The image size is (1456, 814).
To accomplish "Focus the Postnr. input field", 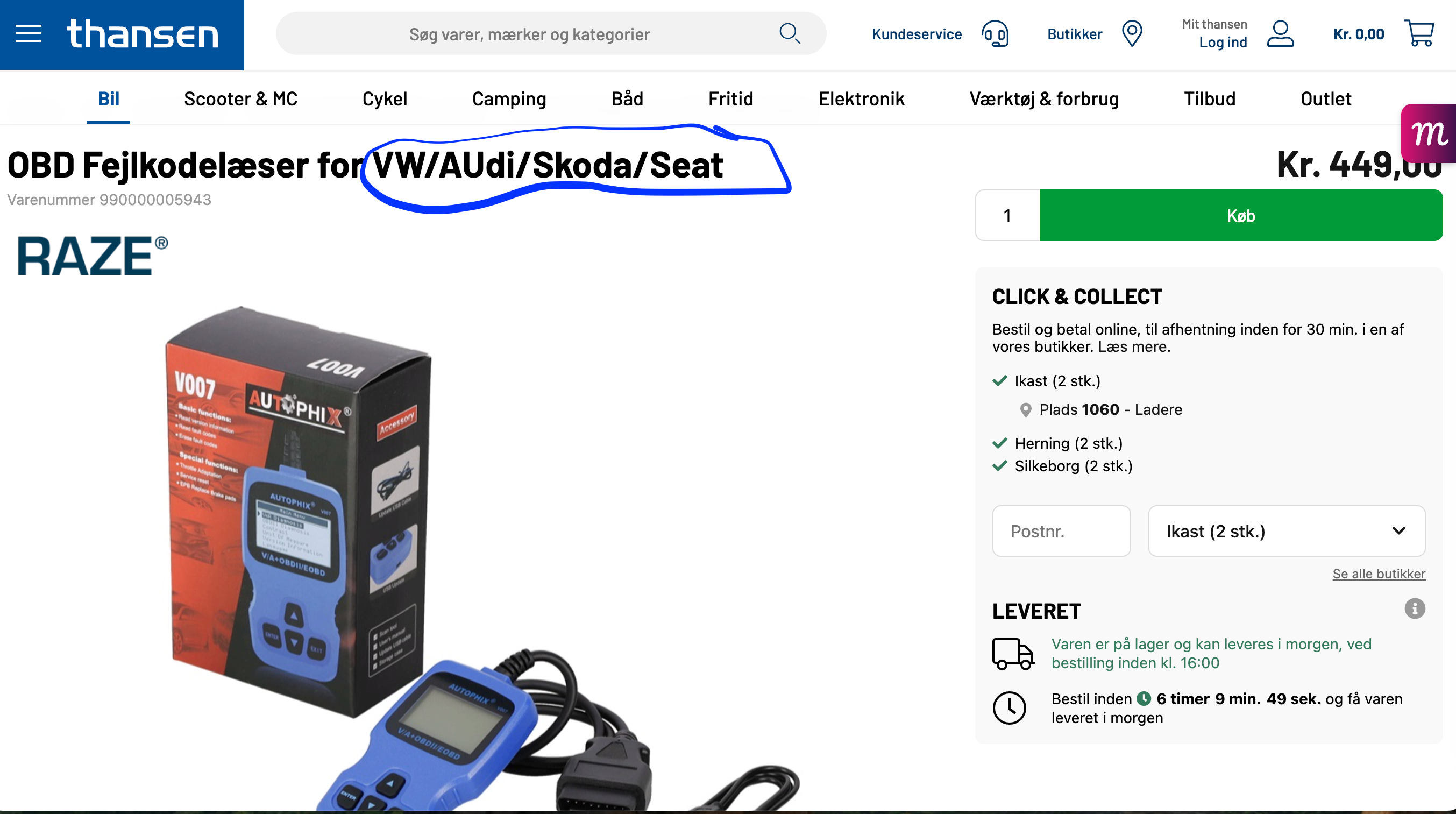I will coord(1061,531).
